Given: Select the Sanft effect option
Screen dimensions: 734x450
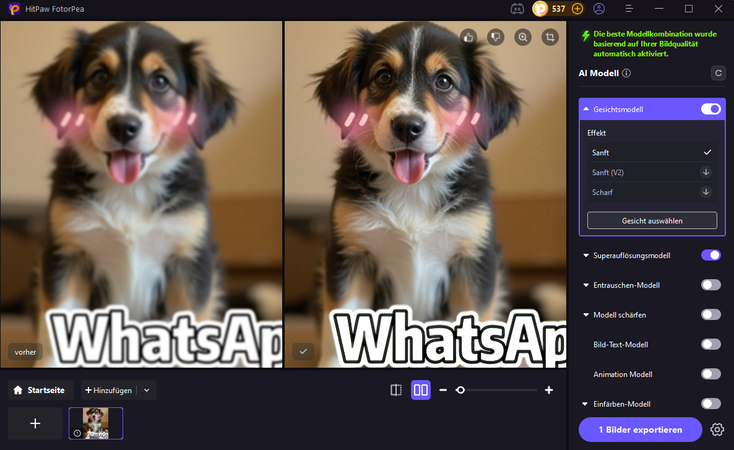Looking at the screenshot, I should pos(652,152).
